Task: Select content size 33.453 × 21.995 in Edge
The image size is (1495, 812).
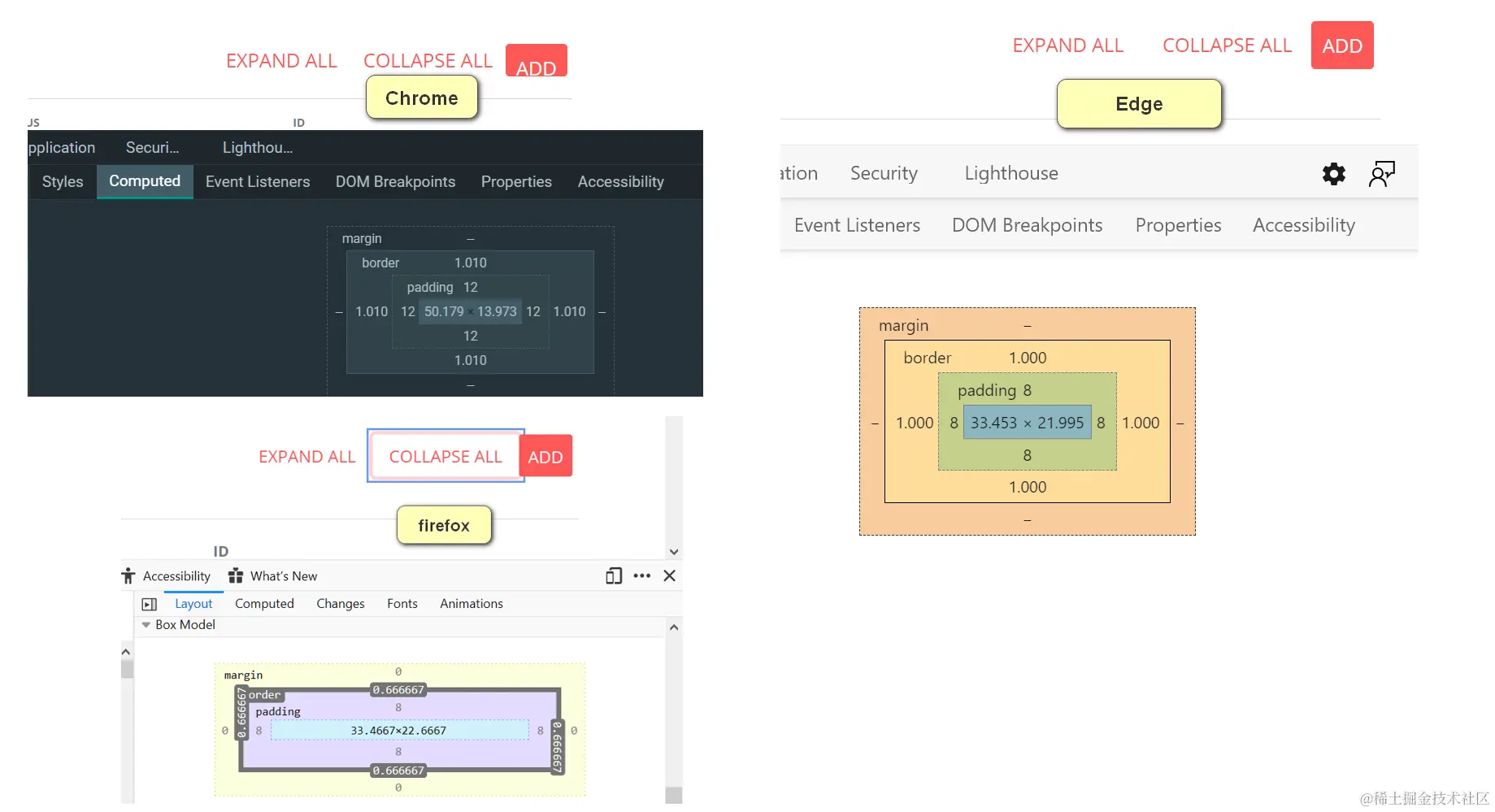Action: pos(1027,423)
